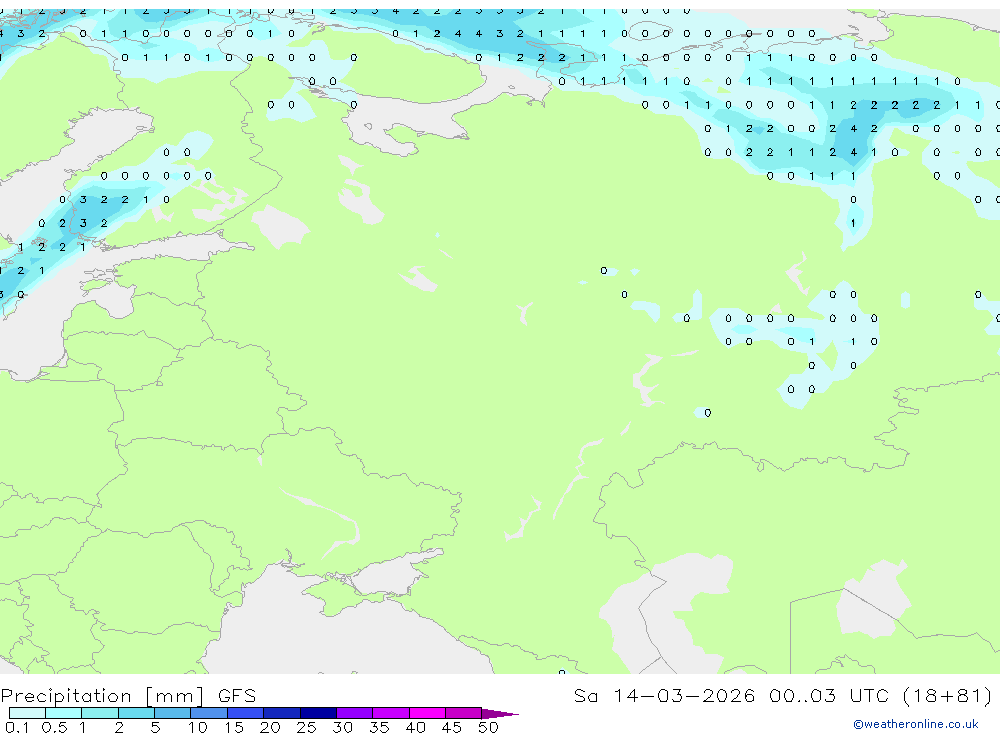1000x733 pixels.
Task: Choose the 15–20 mm royal blue legend swatch
Action: (246, 713)
